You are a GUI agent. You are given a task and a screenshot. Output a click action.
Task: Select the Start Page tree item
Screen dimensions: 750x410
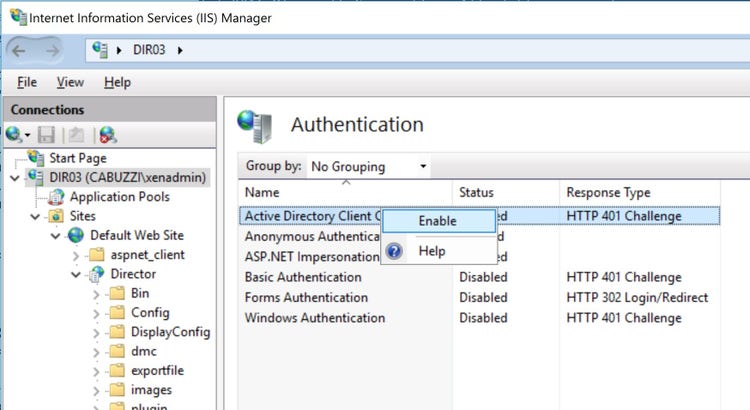click(x=78, y=158)
